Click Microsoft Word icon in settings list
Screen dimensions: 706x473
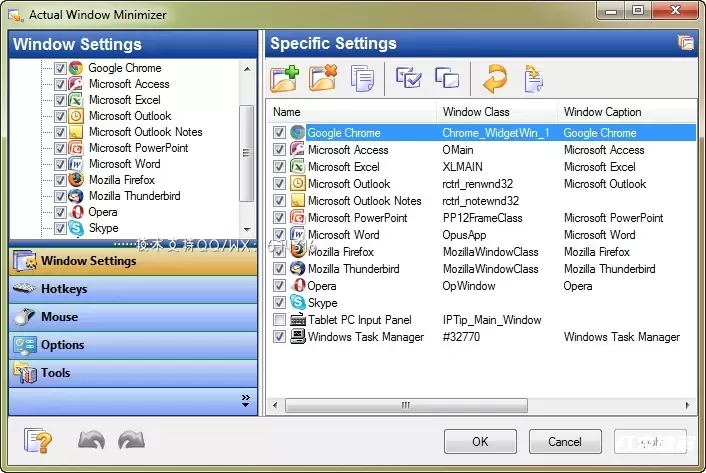point(298,234)
